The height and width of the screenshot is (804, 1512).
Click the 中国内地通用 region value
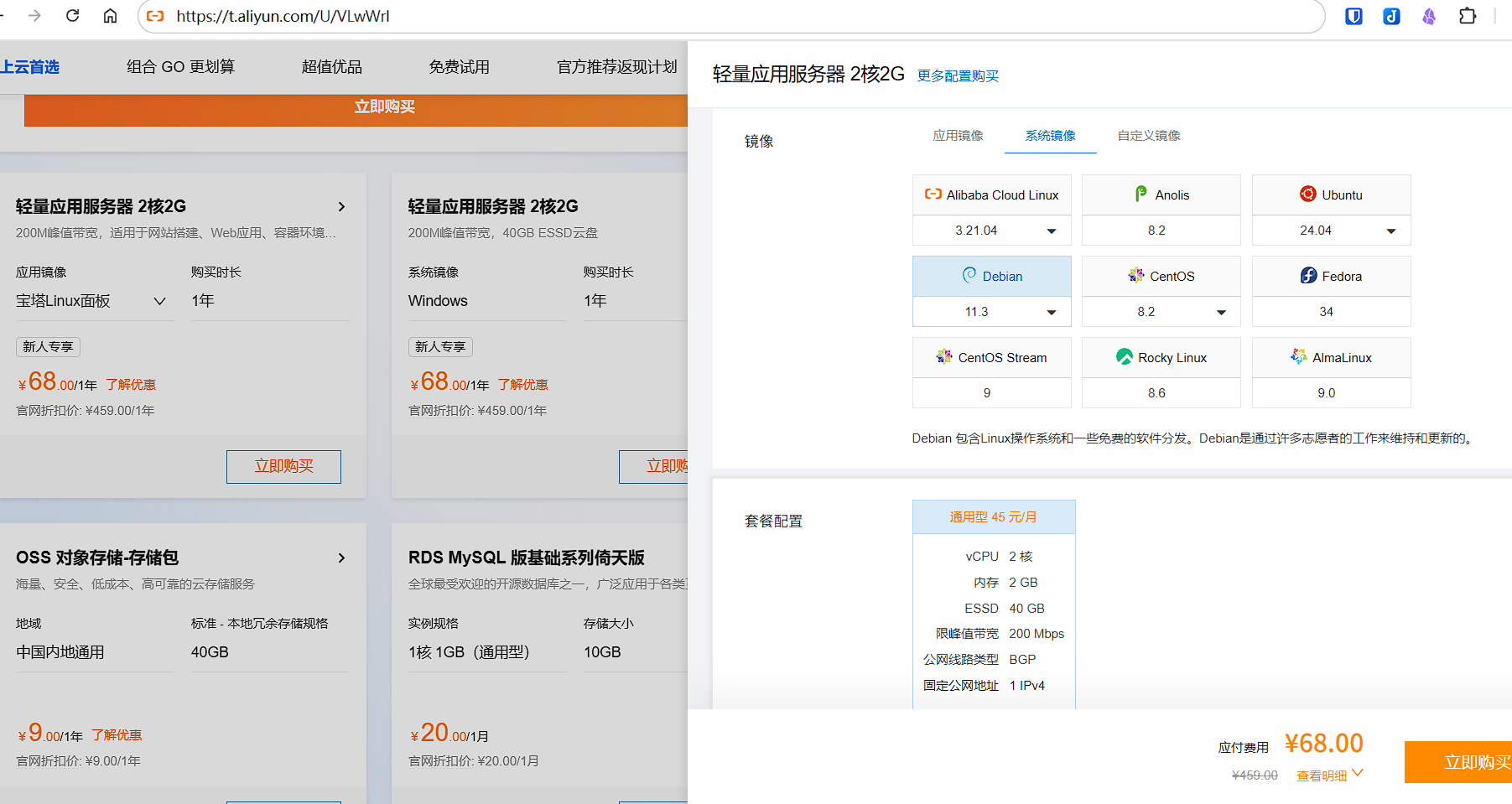tap(60, 652)
